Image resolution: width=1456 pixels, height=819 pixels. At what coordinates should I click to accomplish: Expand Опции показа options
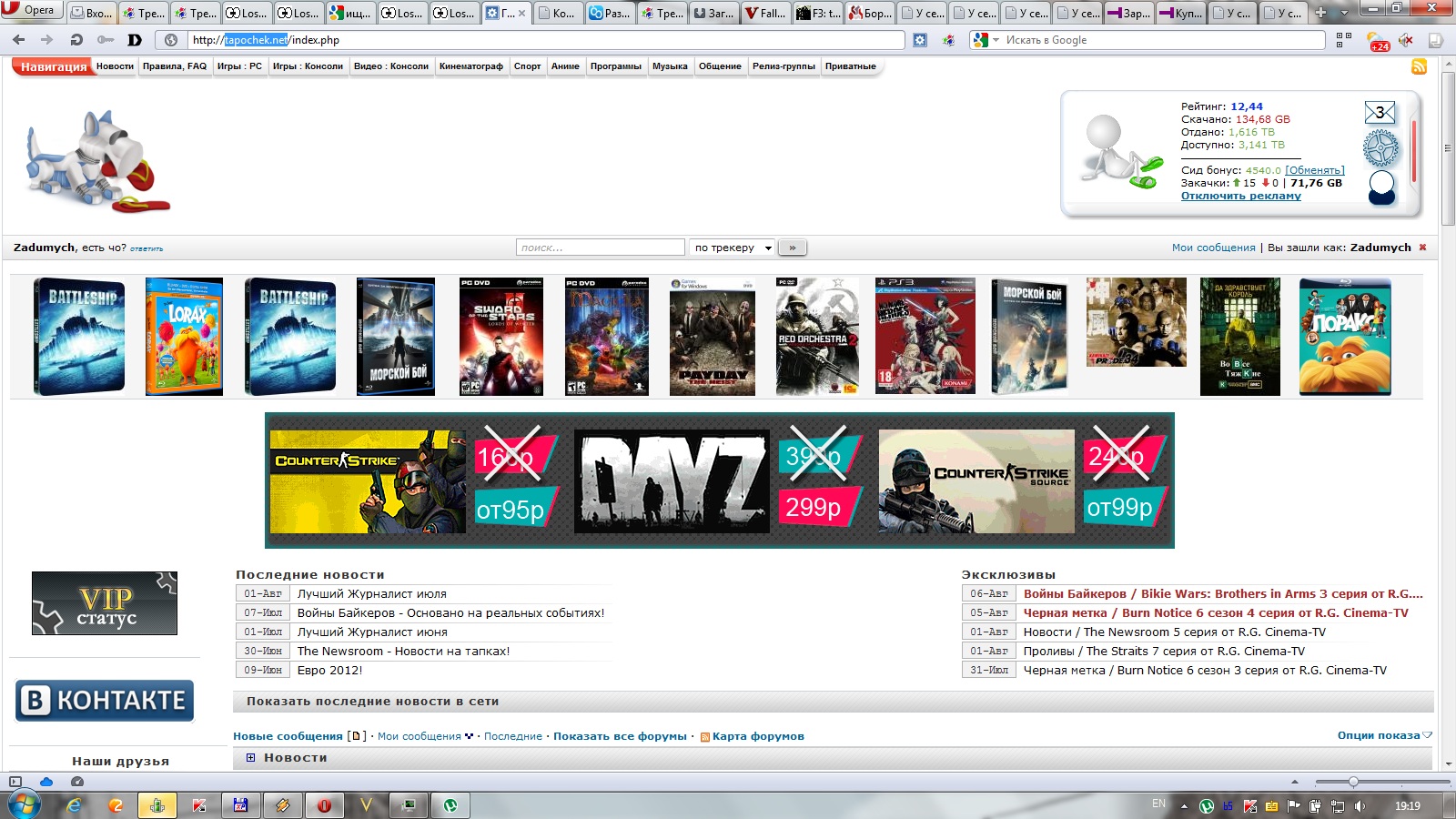pyautogui.click(x=1384, y=735)
